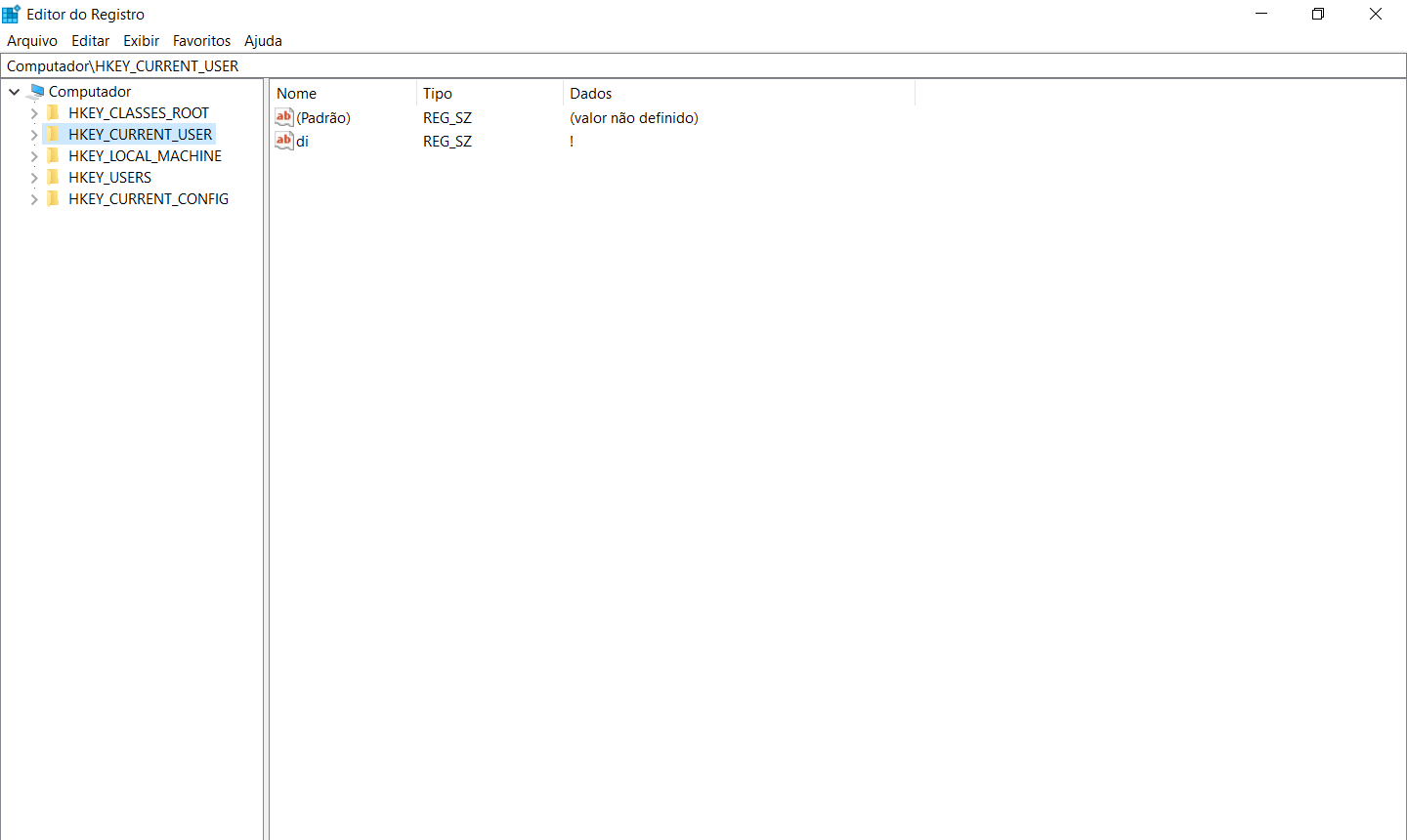Expand the HKEY_CURRENT_USER tree node
The height and width of the screenshot is (840, 1407).
[x=33, y=134]
